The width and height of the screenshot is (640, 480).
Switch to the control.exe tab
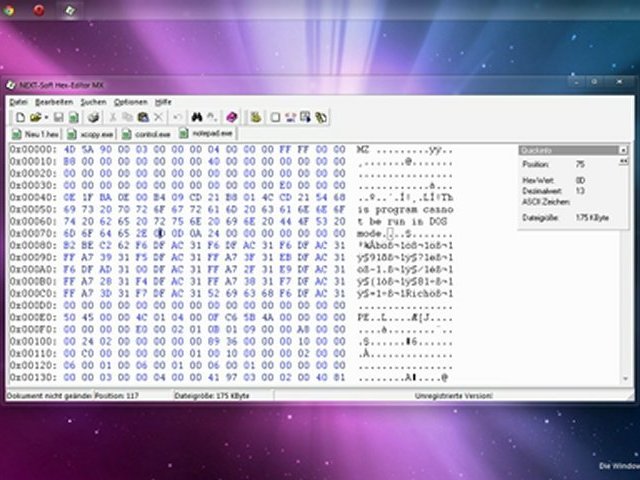(x=151, y=133)
